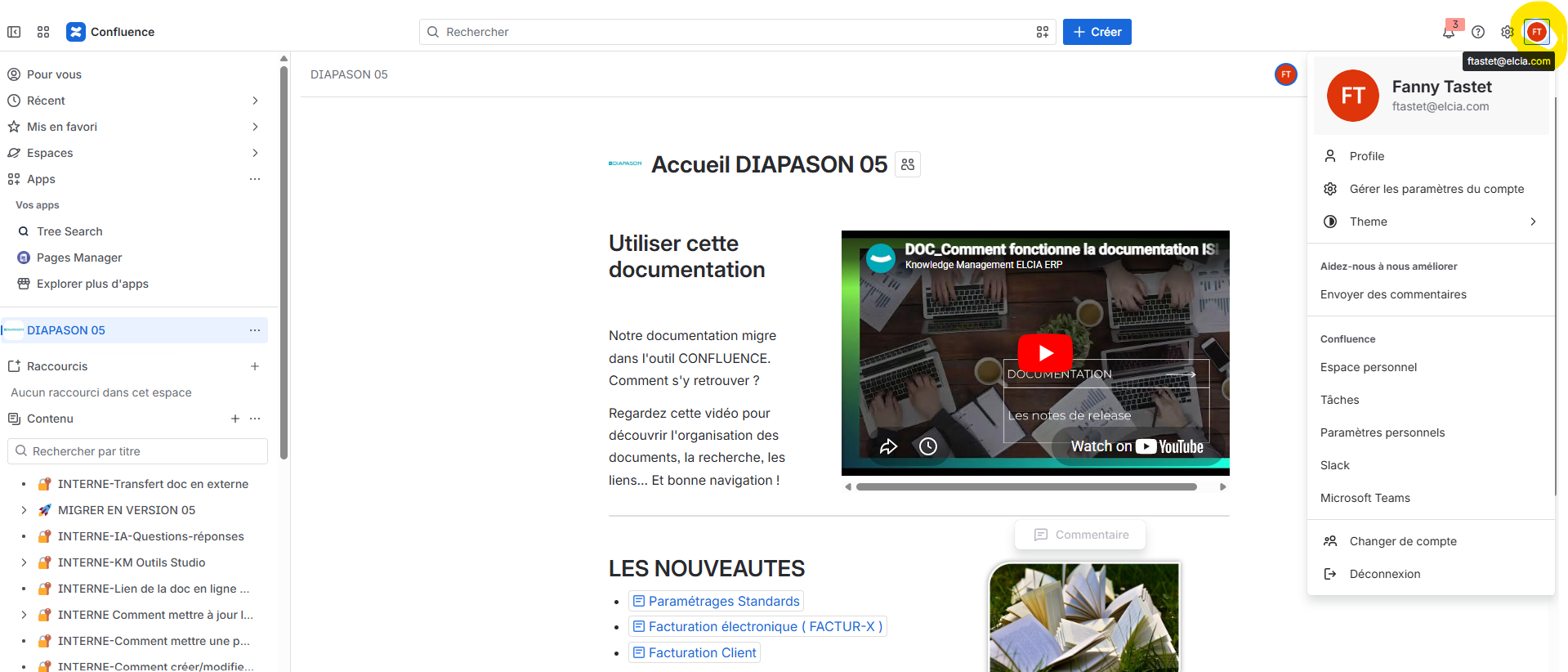Open Tâches menu entry
Viewport: 1568px width, 672px height.
coord(1431,400)
